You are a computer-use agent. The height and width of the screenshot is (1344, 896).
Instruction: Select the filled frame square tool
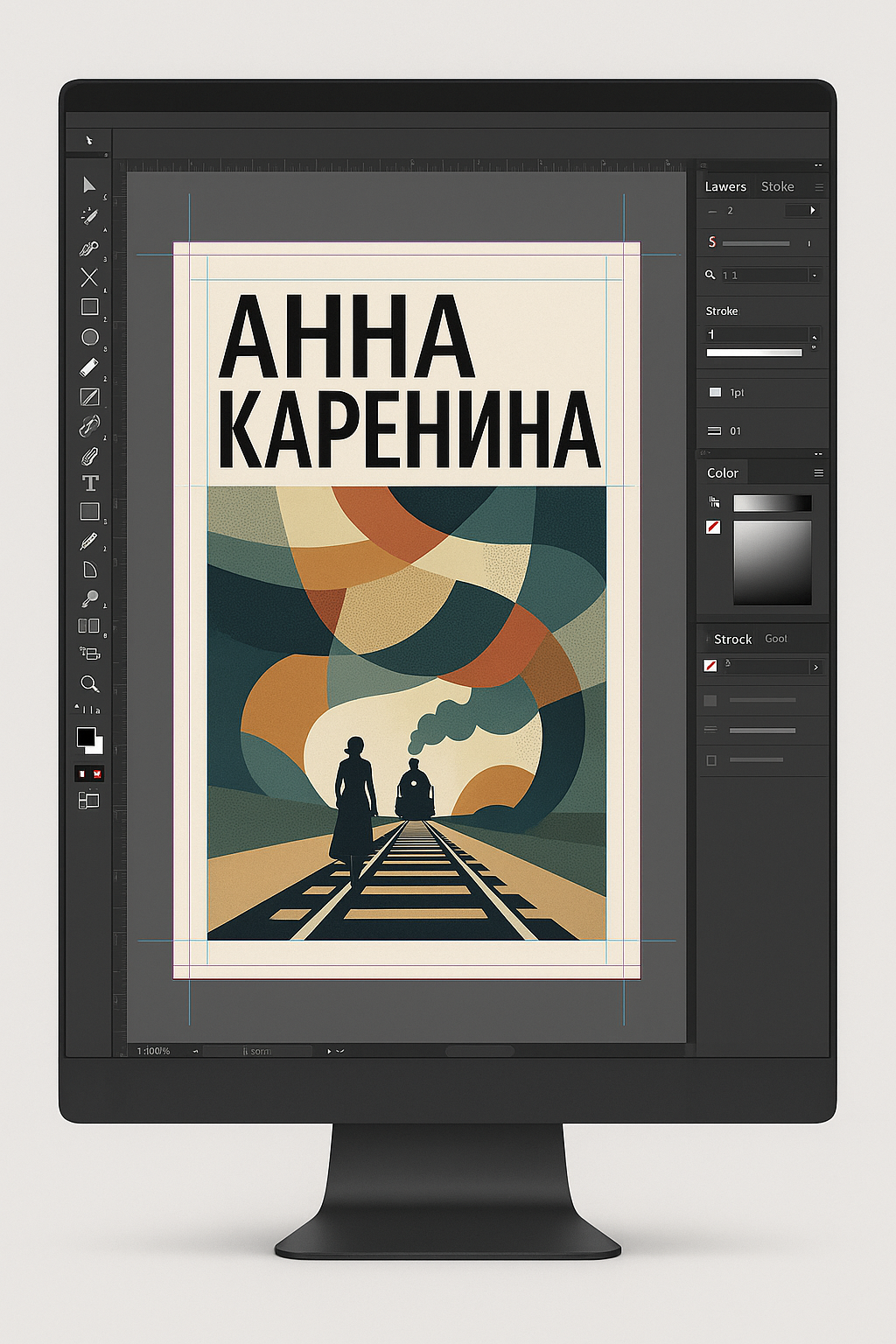(x=90, y=511)
